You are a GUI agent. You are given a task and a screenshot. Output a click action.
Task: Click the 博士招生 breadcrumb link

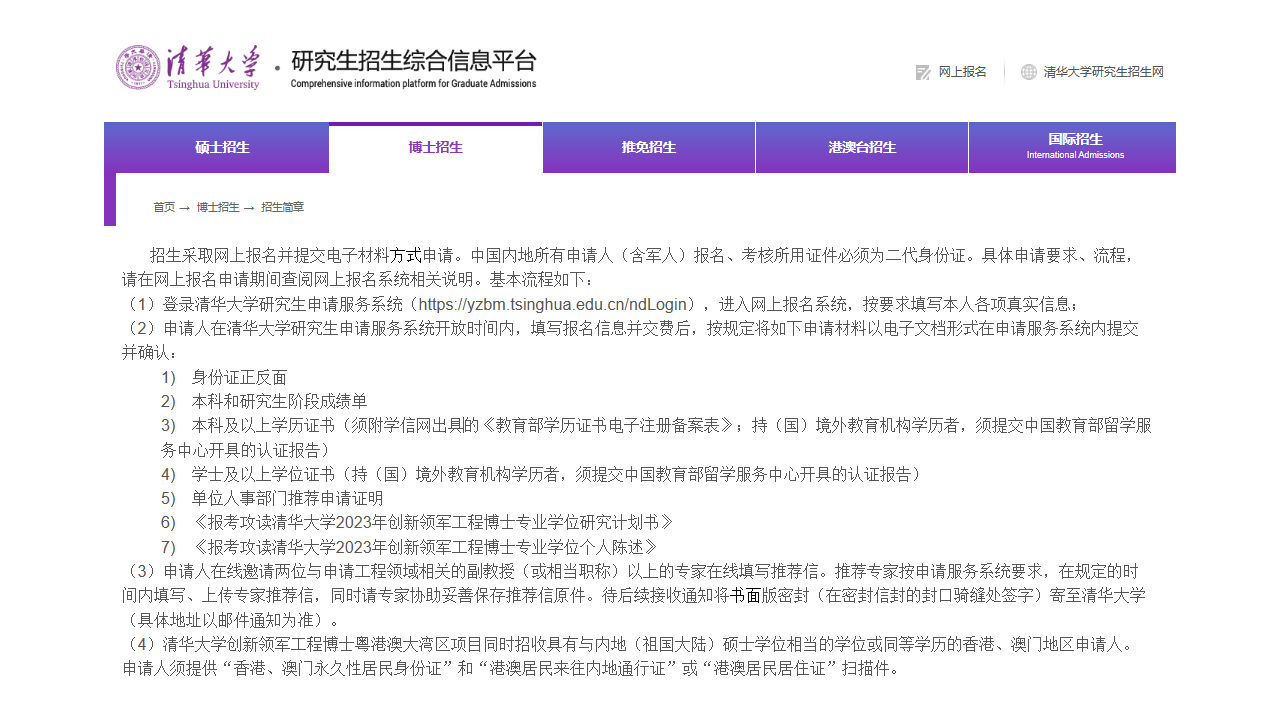[220, 207]
